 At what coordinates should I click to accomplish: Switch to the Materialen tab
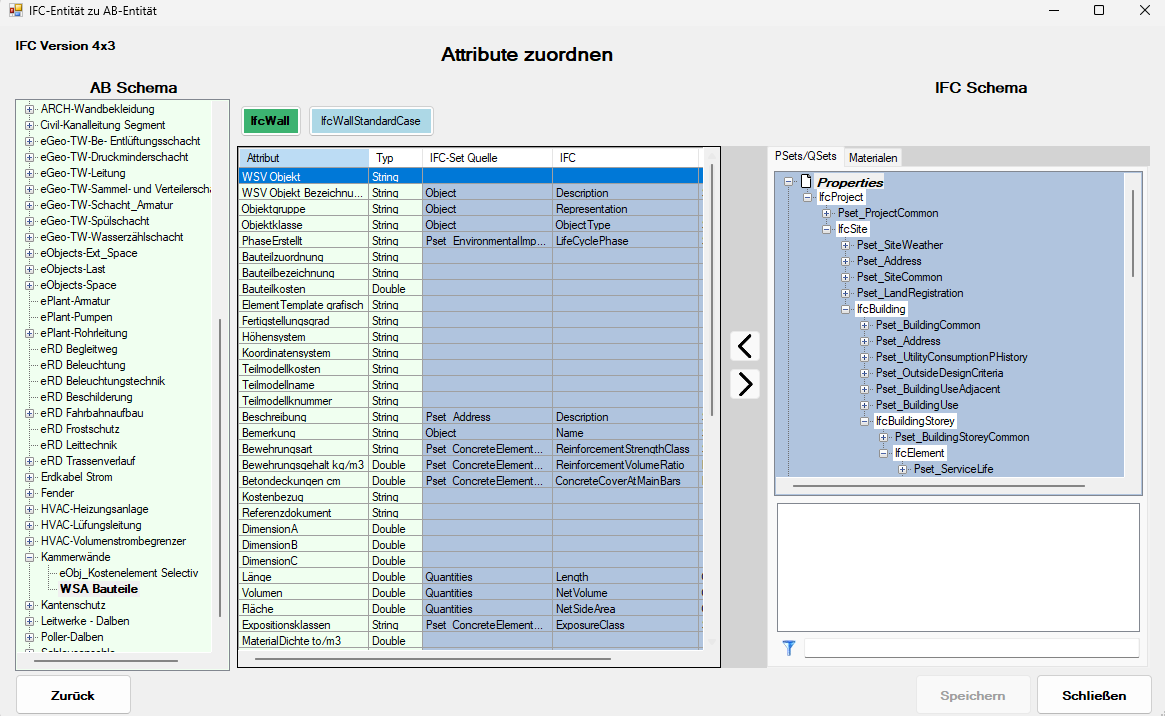[873, 157]
